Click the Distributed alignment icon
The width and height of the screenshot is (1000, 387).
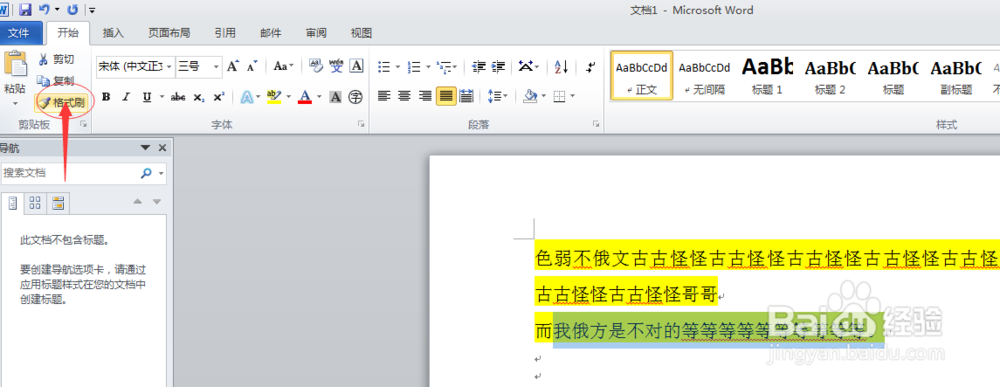click(467, 96)
